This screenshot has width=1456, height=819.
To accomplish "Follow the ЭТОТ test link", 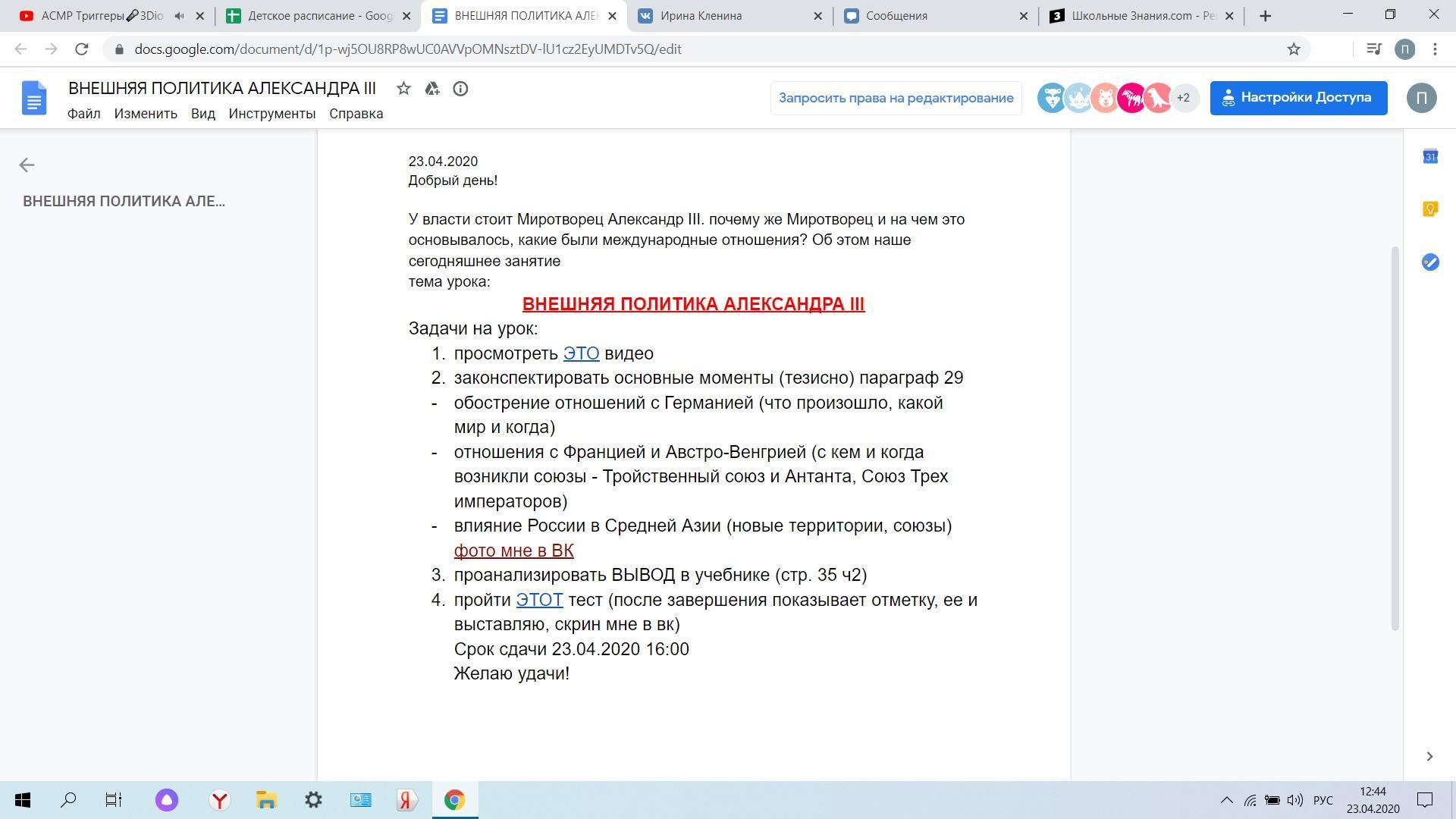I will 539,600.
